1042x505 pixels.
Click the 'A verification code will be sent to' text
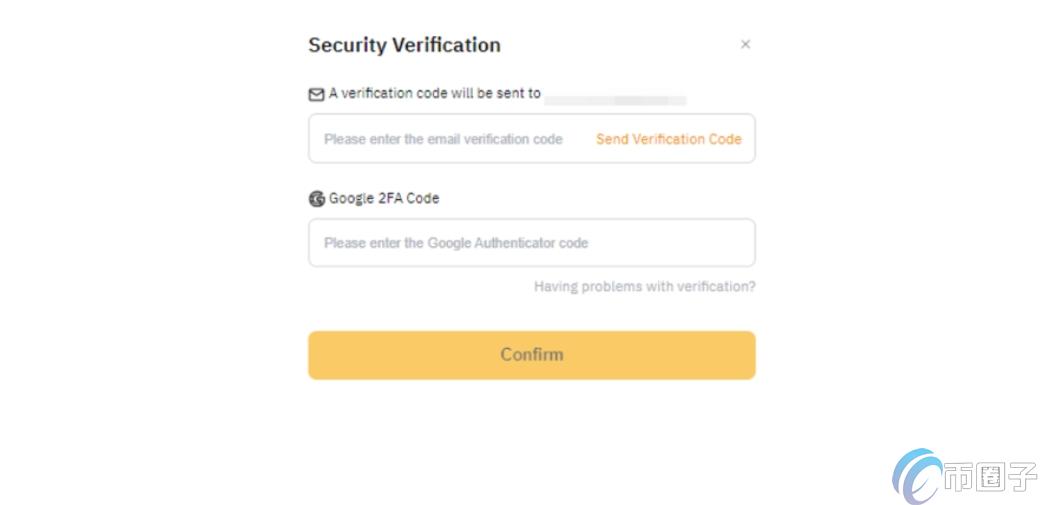point(435,94)
